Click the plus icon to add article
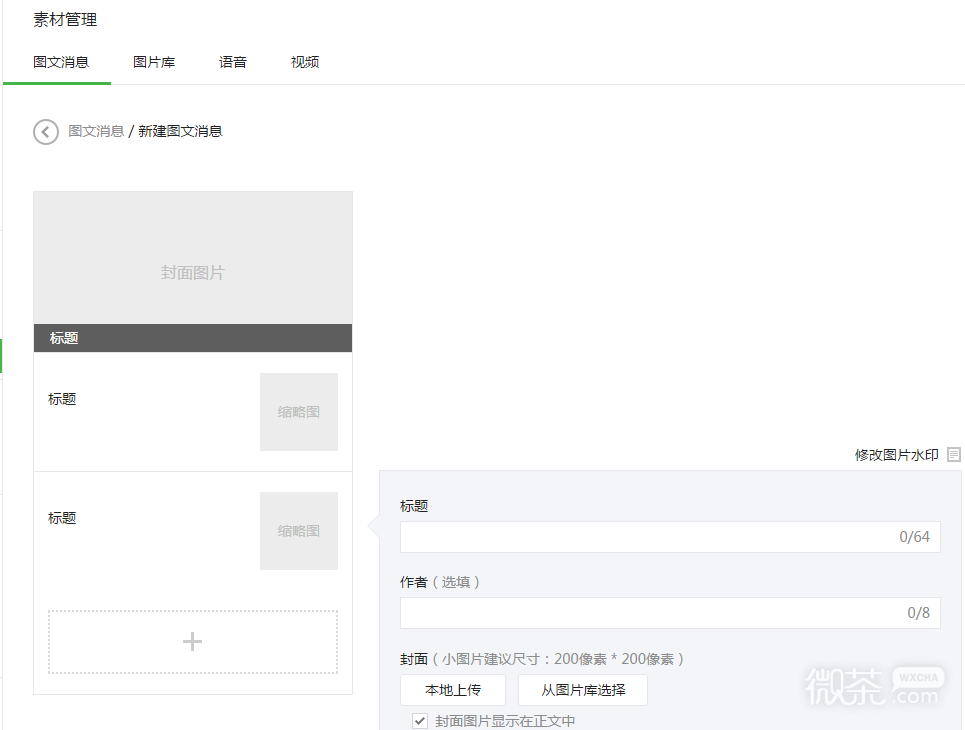965x730 pixels. pos(192,641)
